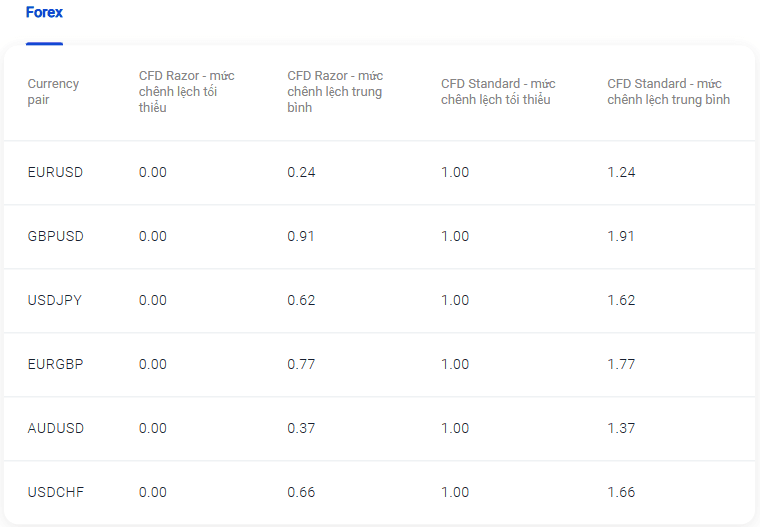The height and width of the screenshot is (530, 761).
Task: Click the CFD Razor minimum spread header
Action: point(186,91)
